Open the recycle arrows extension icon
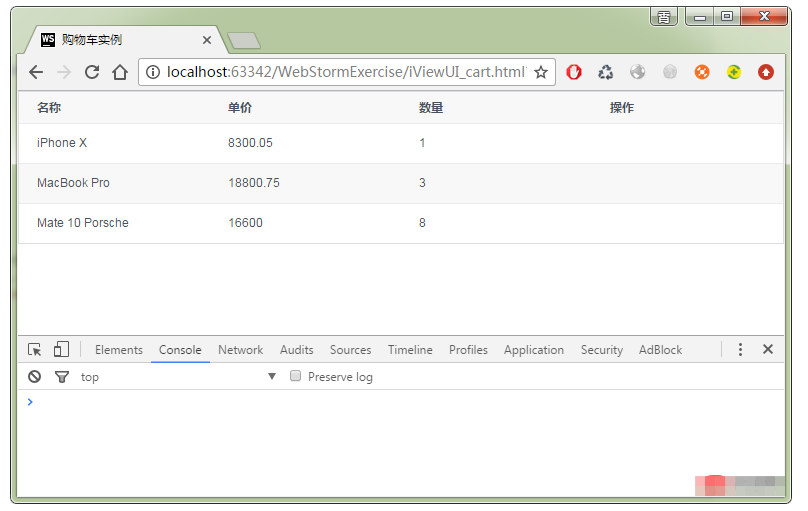This screenshot has width=808, height=511. (605, 72)
